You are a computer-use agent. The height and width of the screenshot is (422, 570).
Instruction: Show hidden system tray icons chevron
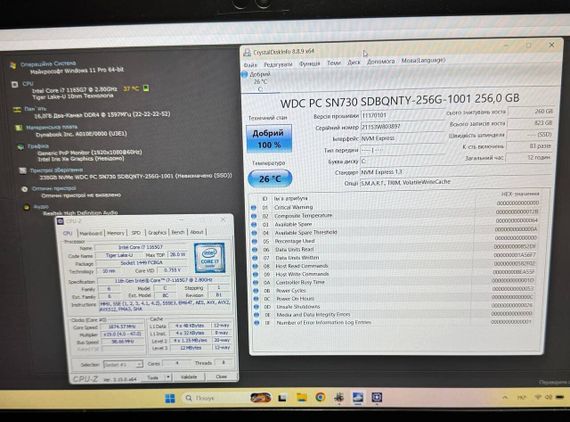pos(505,398)
